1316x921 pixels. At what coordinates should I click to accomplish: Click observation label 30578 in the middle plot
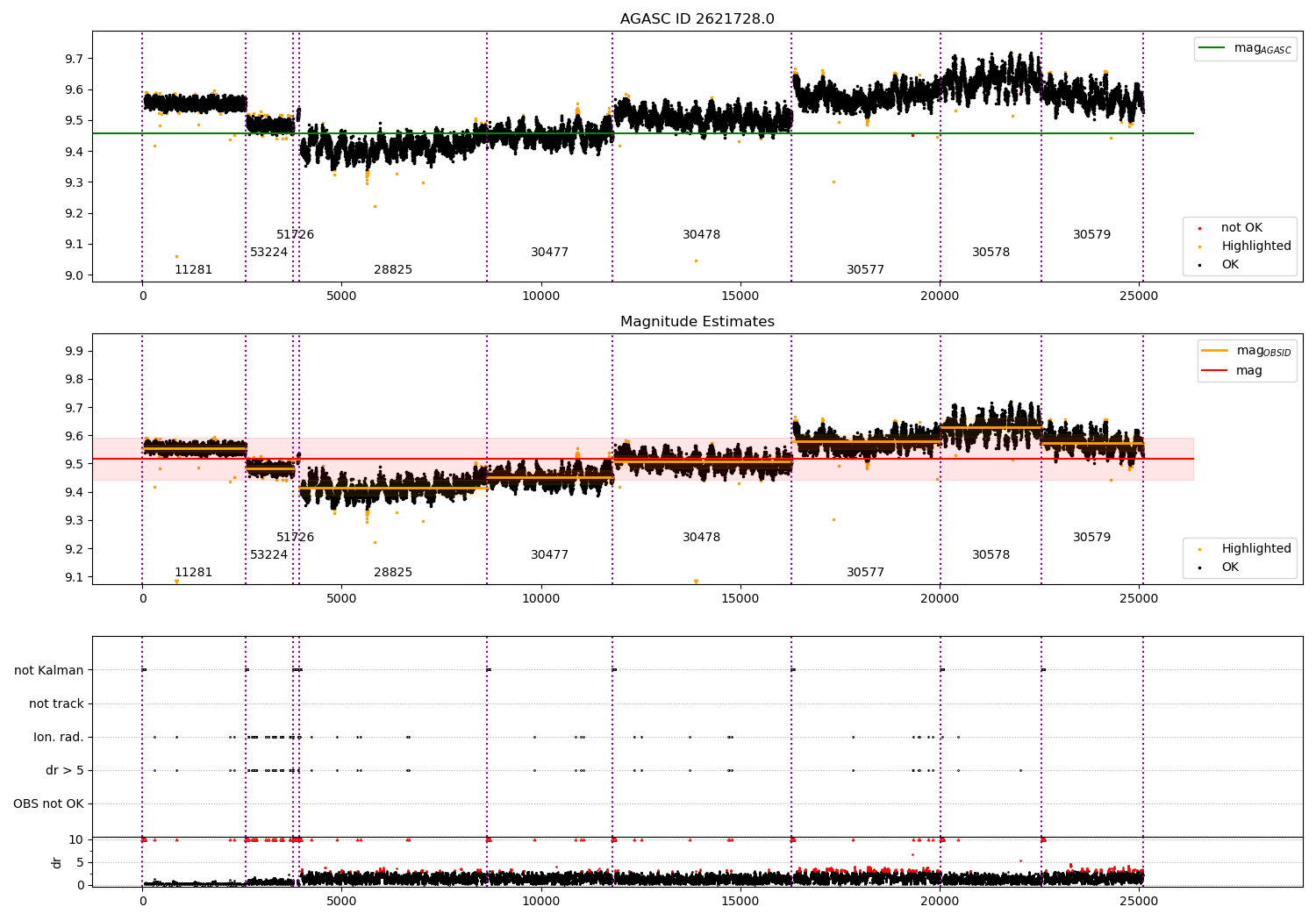[x=991, y=555]
